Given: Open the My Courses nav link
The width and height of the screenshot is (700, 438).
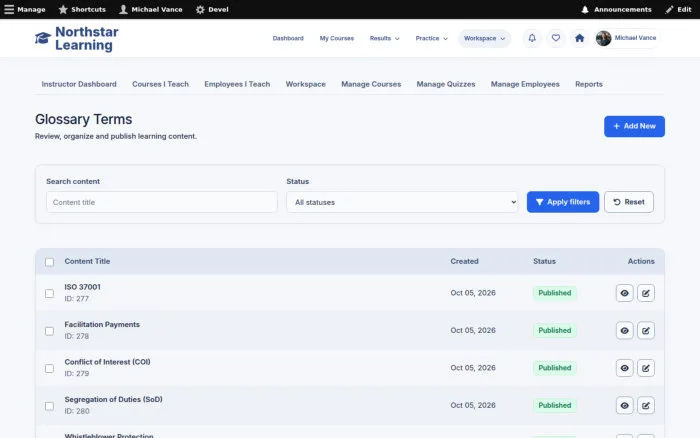Looking at the screenshot, I should click(337, 38).
